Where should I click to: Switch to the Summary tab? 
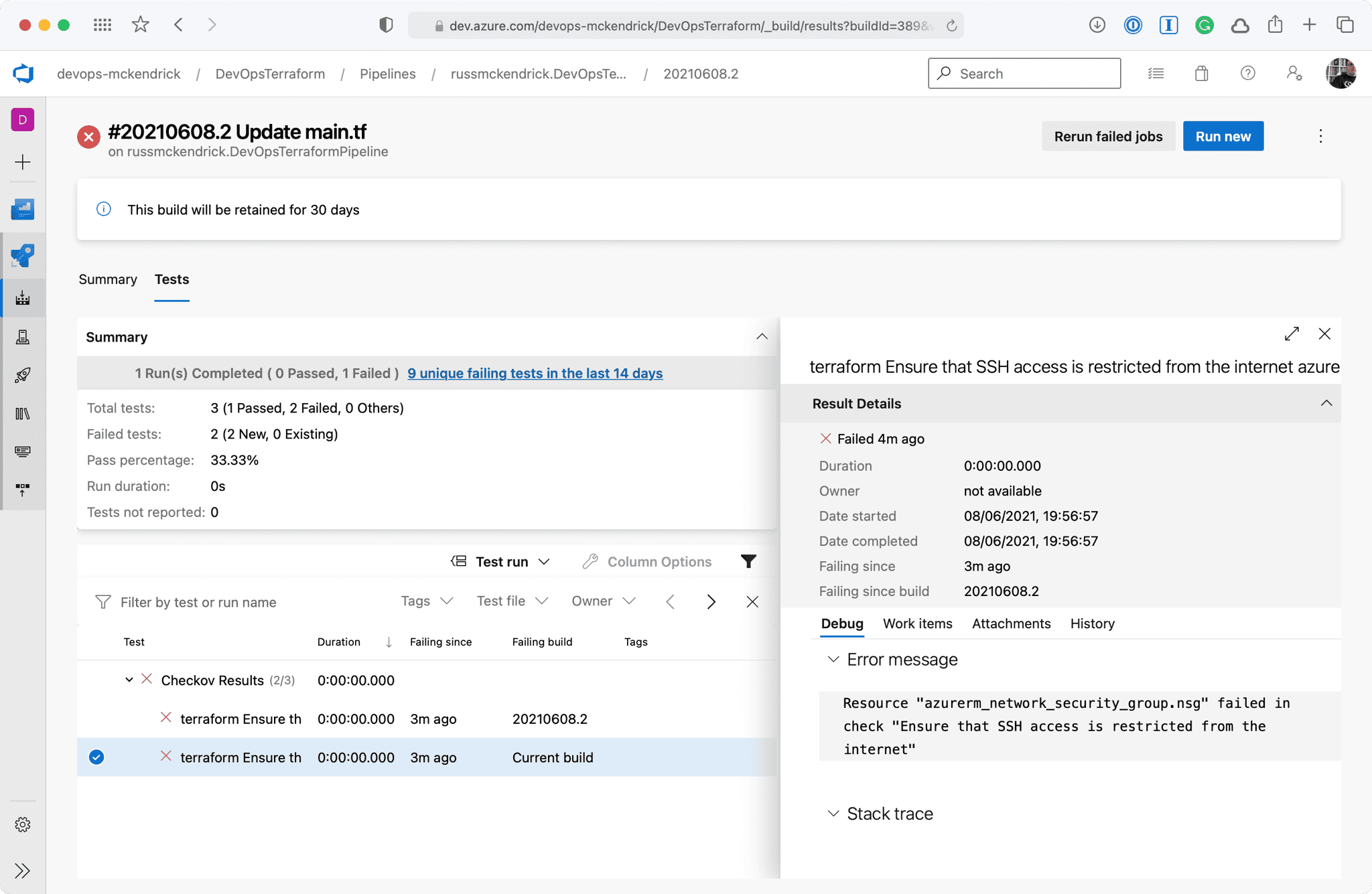tap(108, 279)
